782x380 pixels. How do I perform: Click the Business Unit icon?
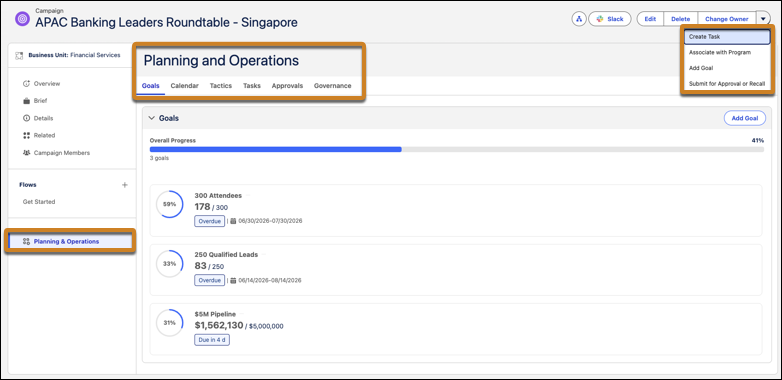tap(19, 55)
